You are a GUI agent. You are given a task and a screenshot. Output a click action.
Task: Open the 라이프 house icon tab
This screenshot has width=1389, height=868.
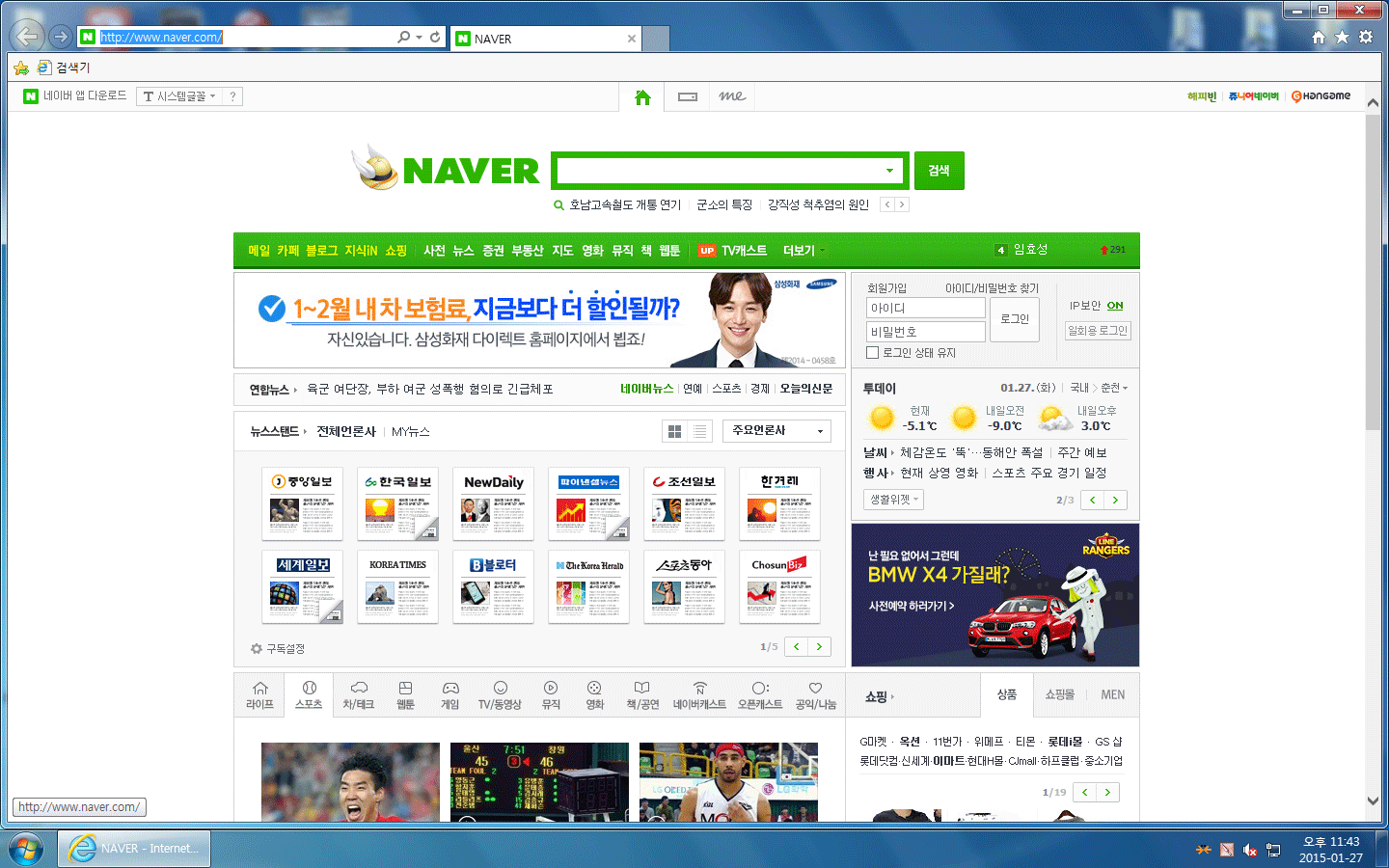pos(260,695)
